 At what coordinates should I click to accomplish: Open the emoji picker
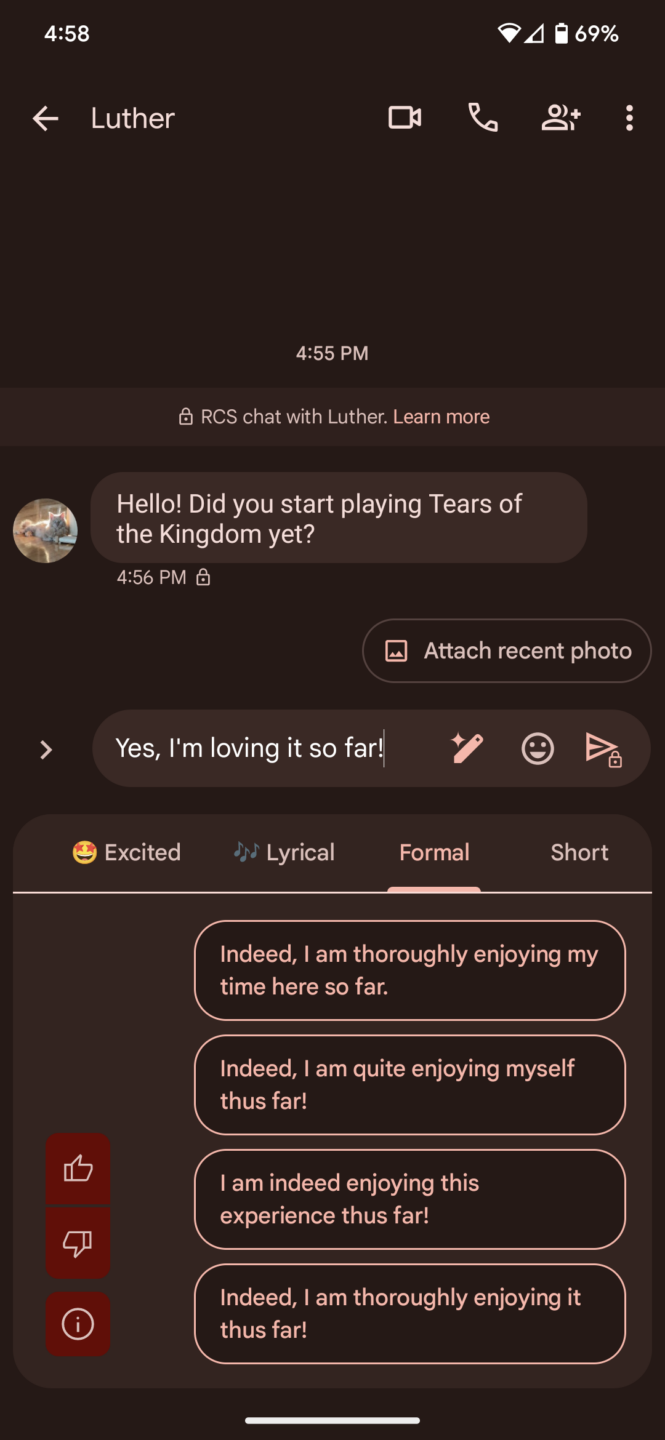pos(537,748)
